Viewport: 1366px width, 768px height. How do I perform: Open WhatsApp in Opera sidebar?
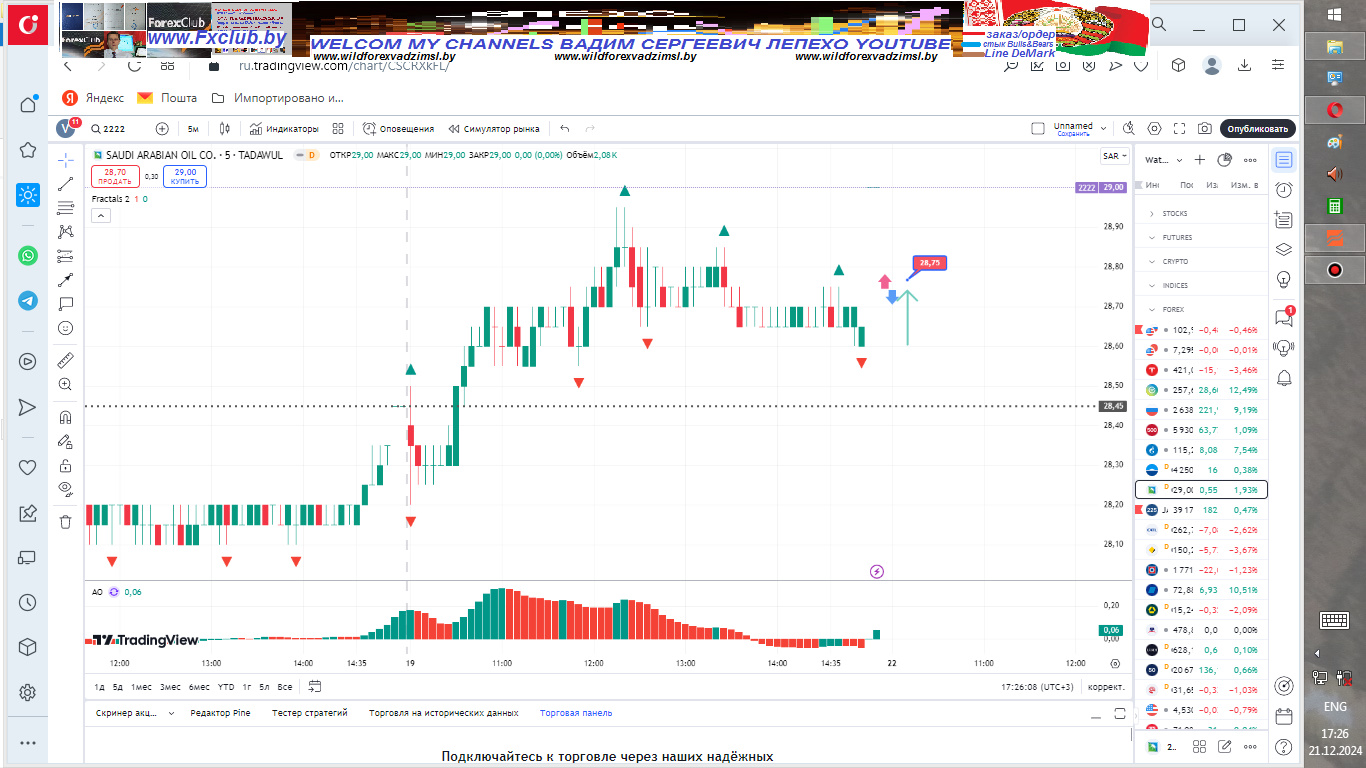[28, 256]
